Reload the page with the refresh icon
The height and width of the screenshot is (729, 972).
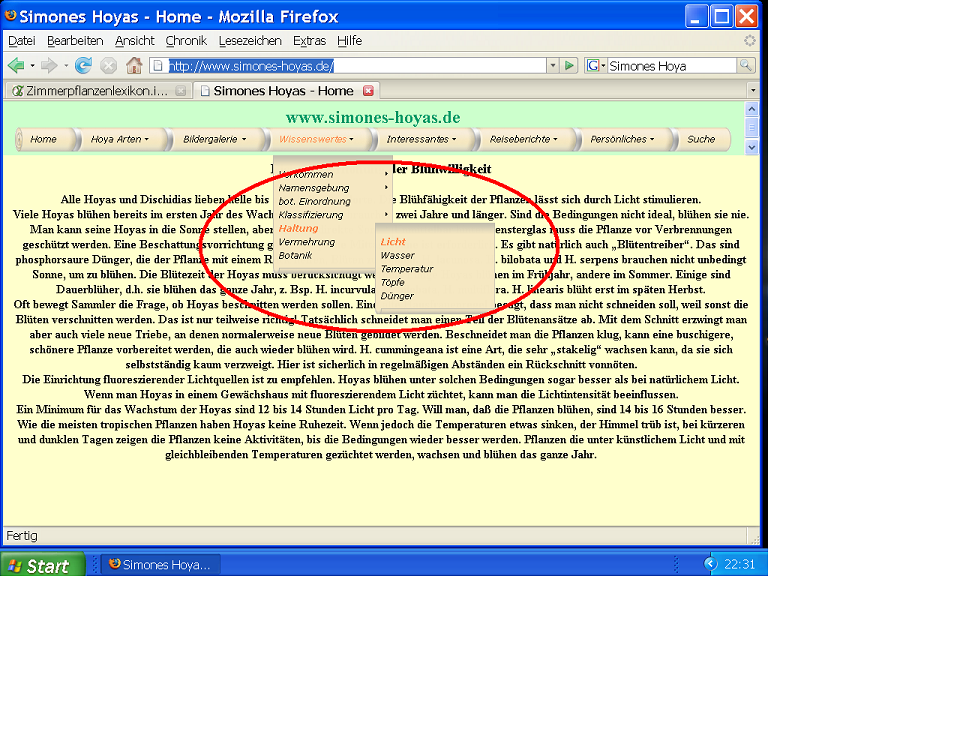pyautogui.click(x=84, y=66)
